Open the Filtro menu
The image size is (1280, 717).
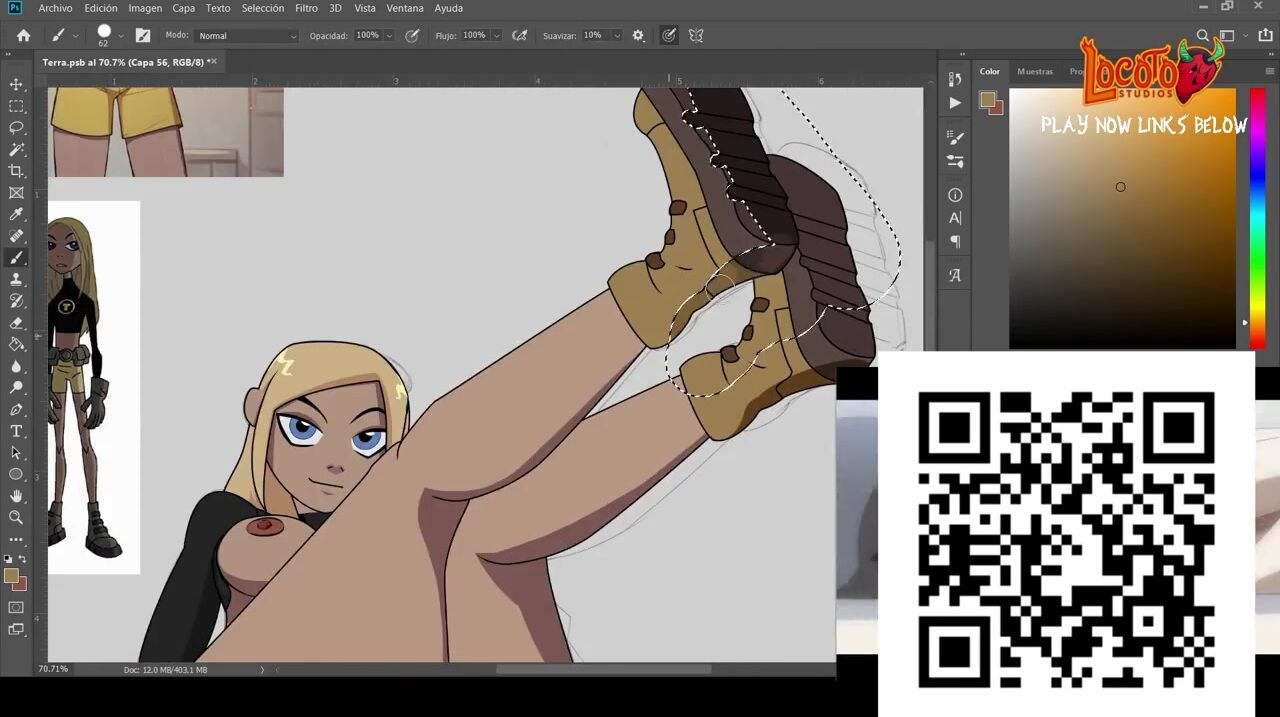tap(306, 8)
